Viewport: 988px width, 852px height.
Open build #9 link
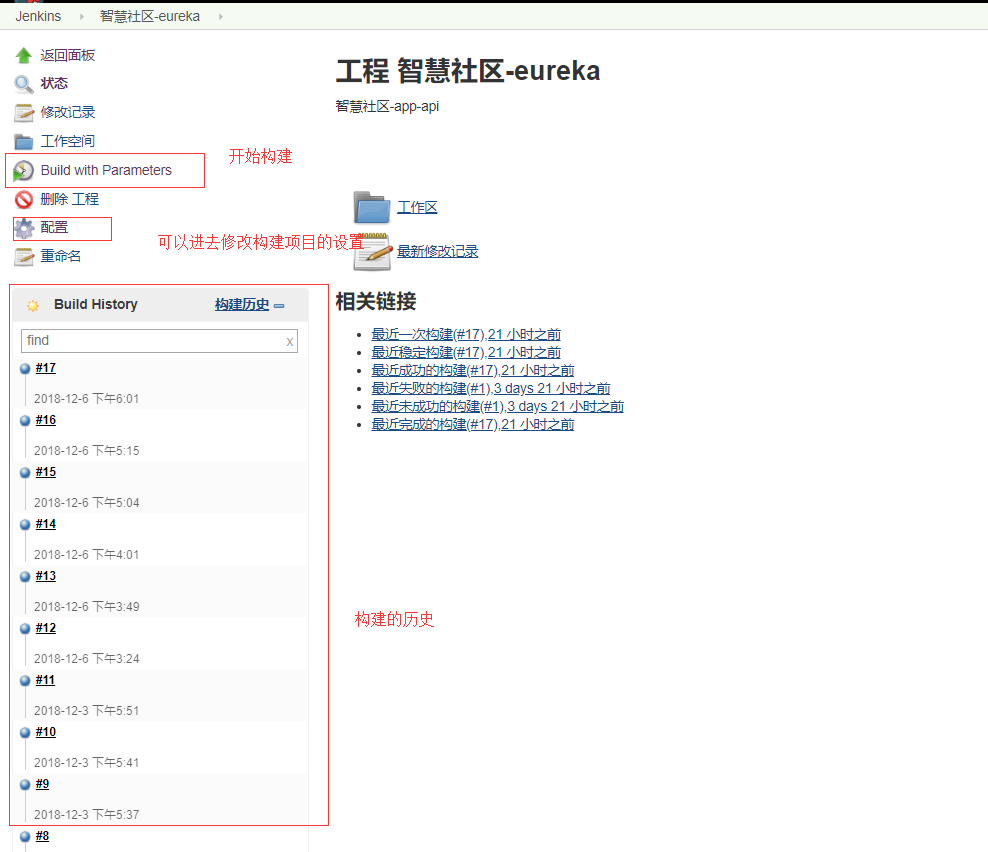42,783
